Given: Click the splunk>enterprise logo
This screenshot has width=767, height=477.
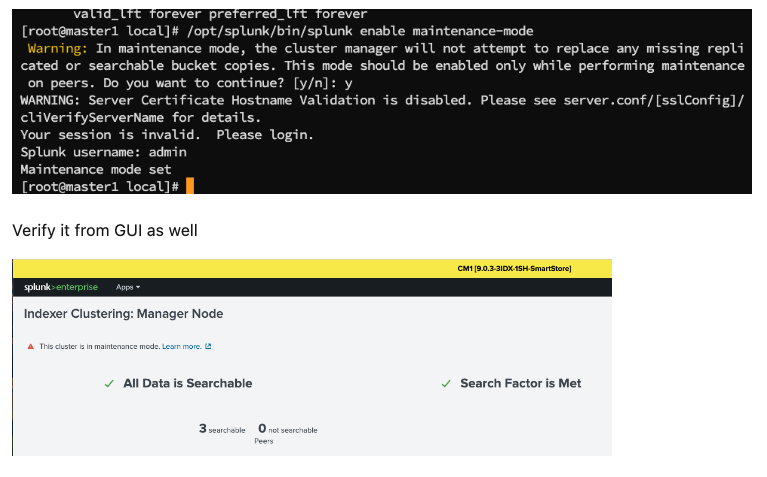Looking at the screenshot, I should click(61, 287).
